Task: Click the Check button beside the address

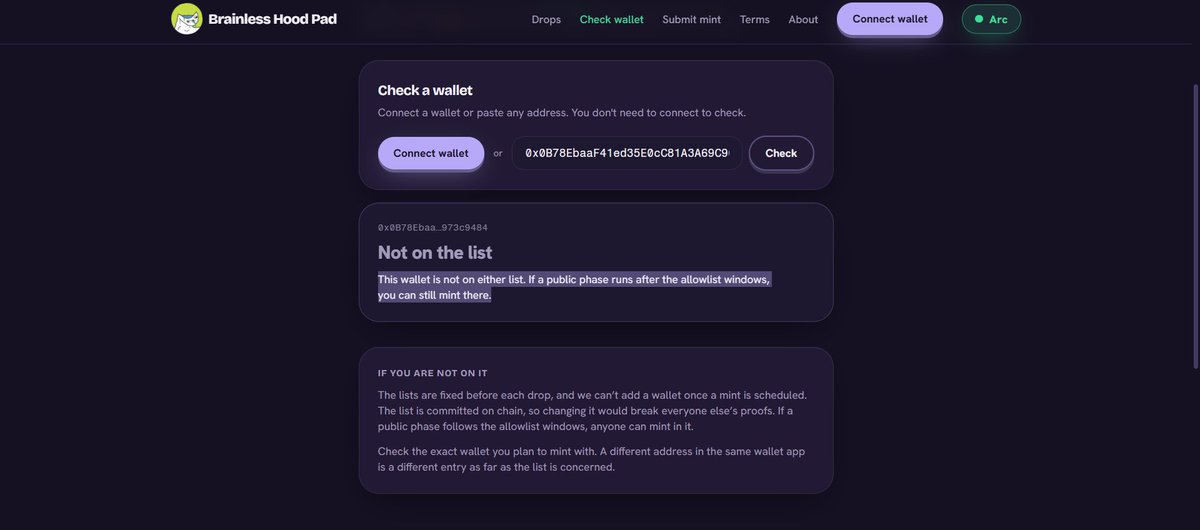Action: [x=781, y=153]
